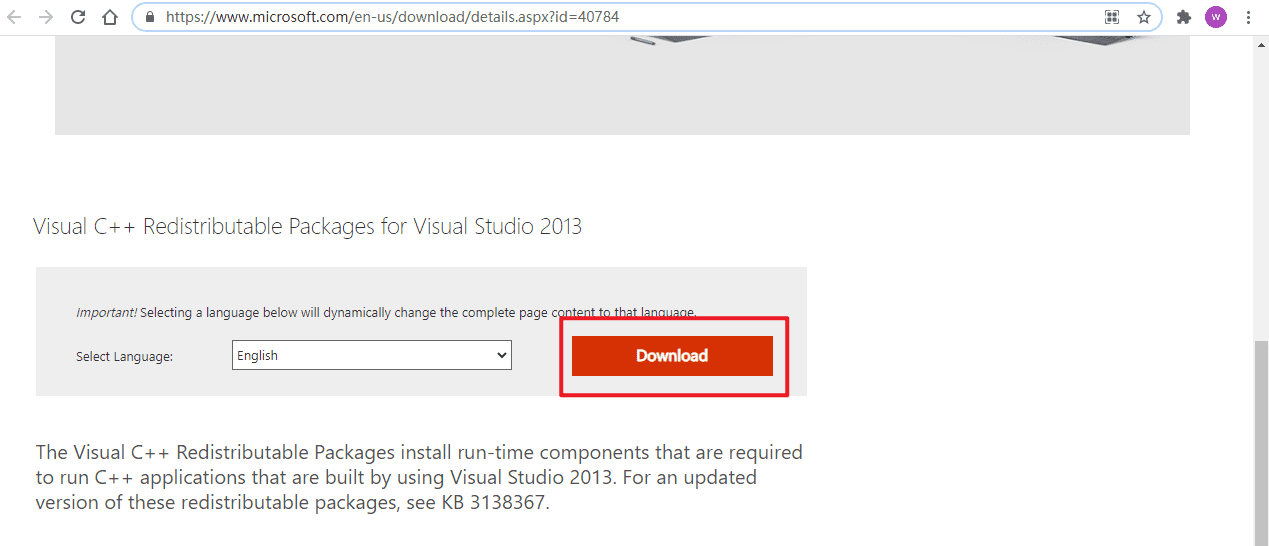Click the red Download button
The height and width of the screenshot is (546, 1269).
click(x=672, y=356)
